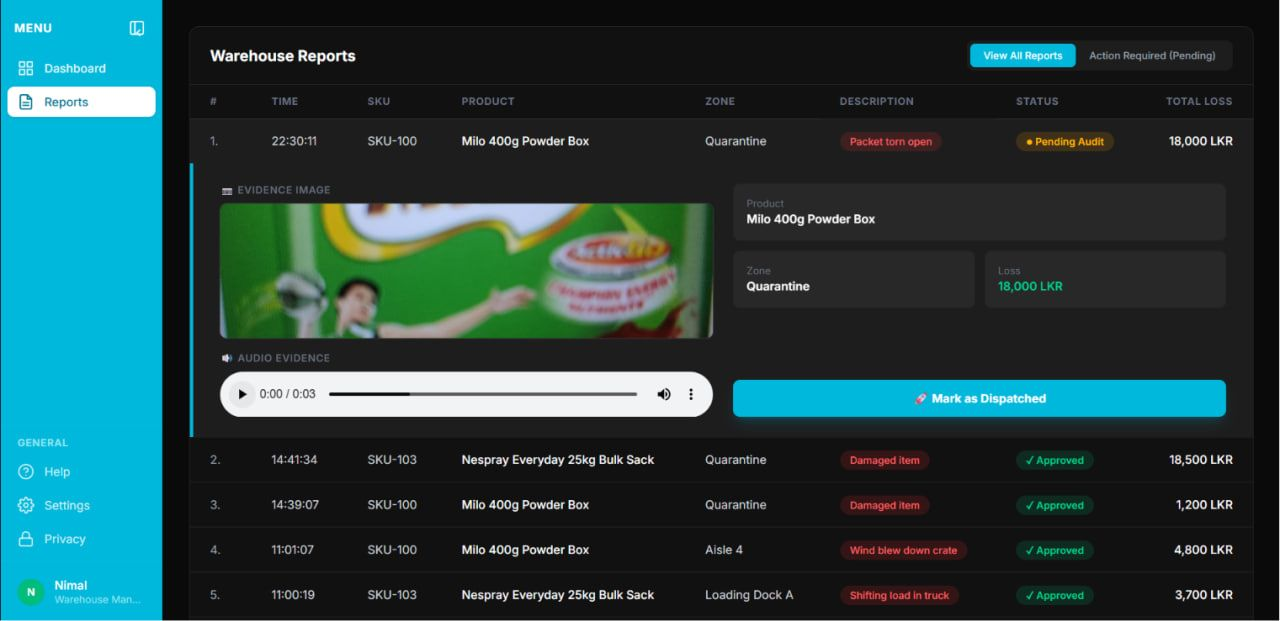This screenshot has width=1280, height=621.
Task: Click the Dashboard grid icon in sidebar
Action: (26, 68)
